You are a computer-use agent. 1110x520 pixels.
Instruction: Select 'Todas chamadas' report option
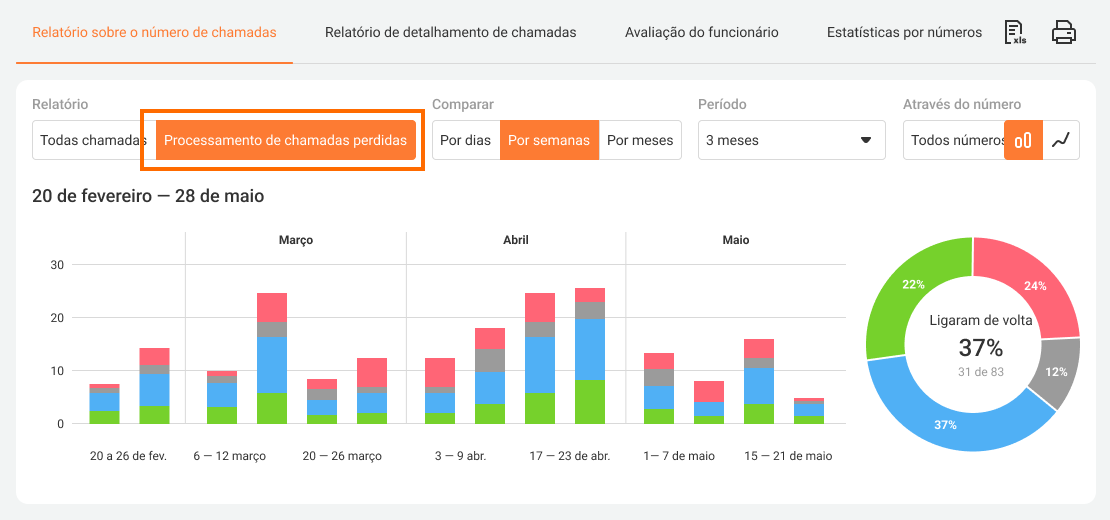tap(93, 141)
